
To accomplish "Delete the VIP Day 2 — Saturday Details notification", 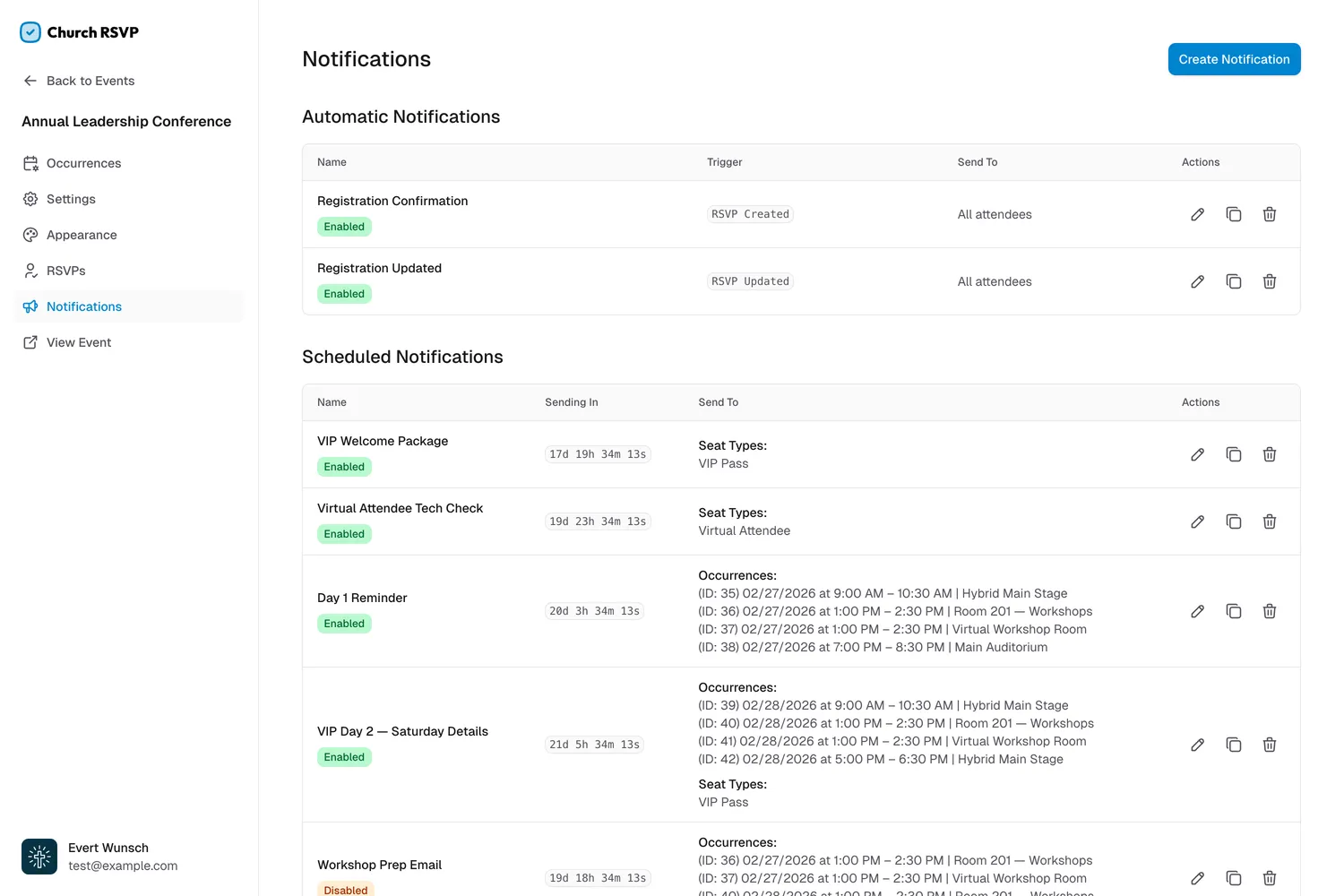I will pyautogui.click(x=1270, y=745).
